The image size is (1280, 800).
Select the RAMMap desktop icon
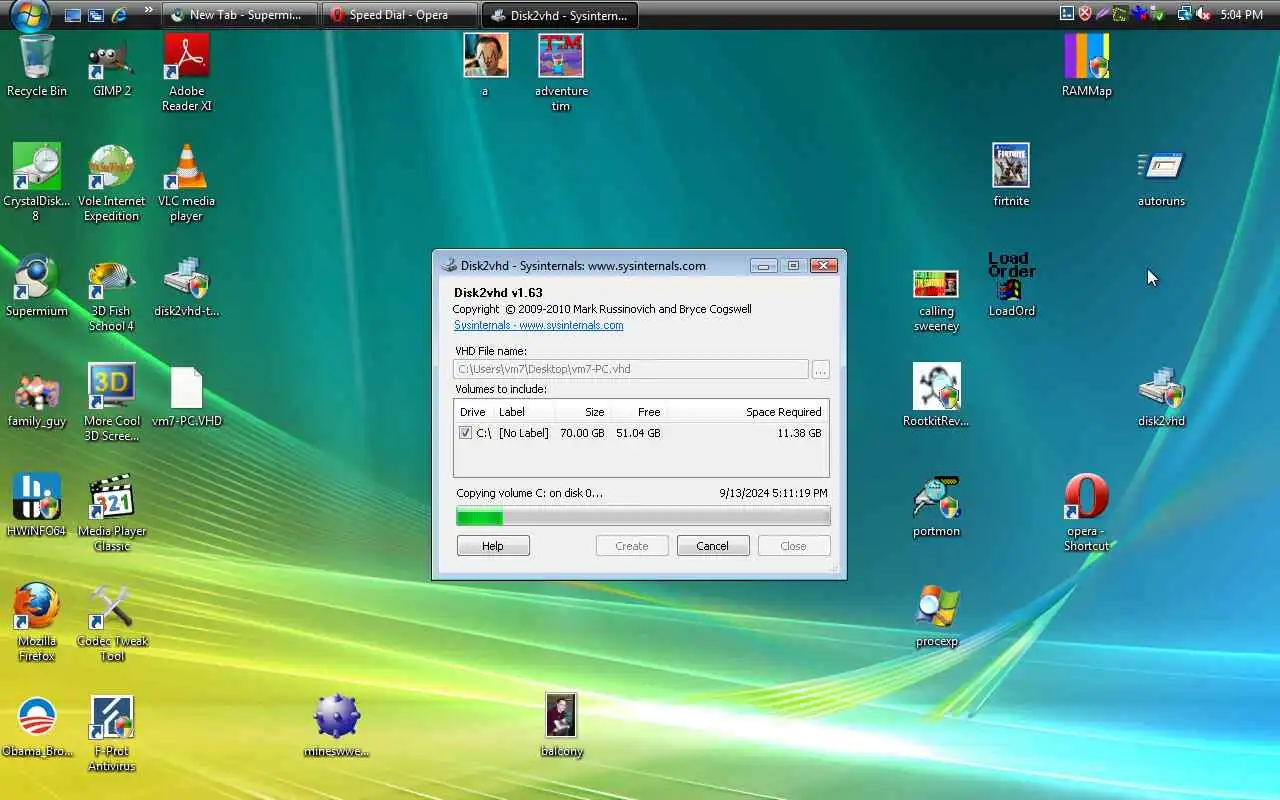(x=1087, y=66)
